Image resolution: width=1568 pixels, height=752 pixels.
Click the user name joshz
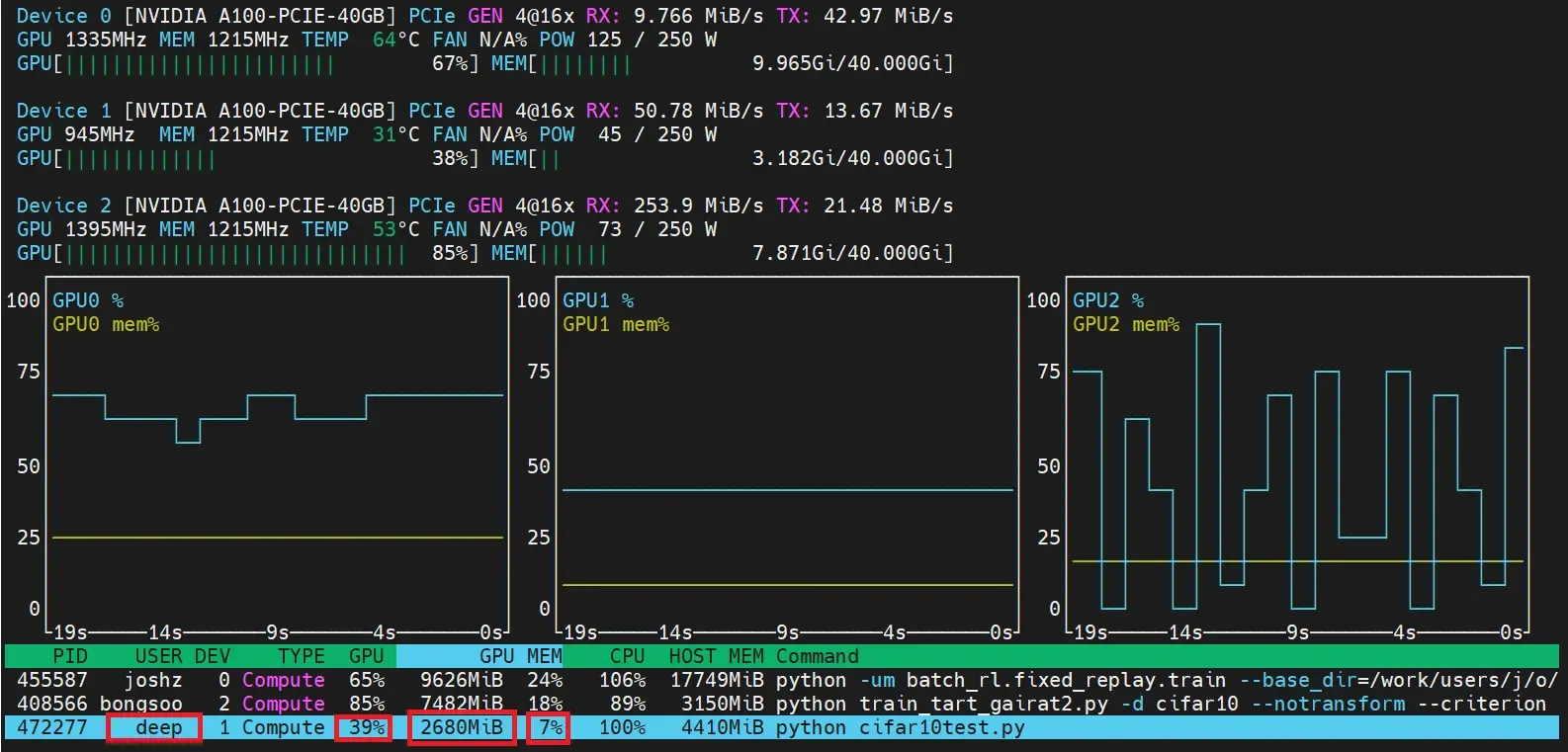point(153,680)
